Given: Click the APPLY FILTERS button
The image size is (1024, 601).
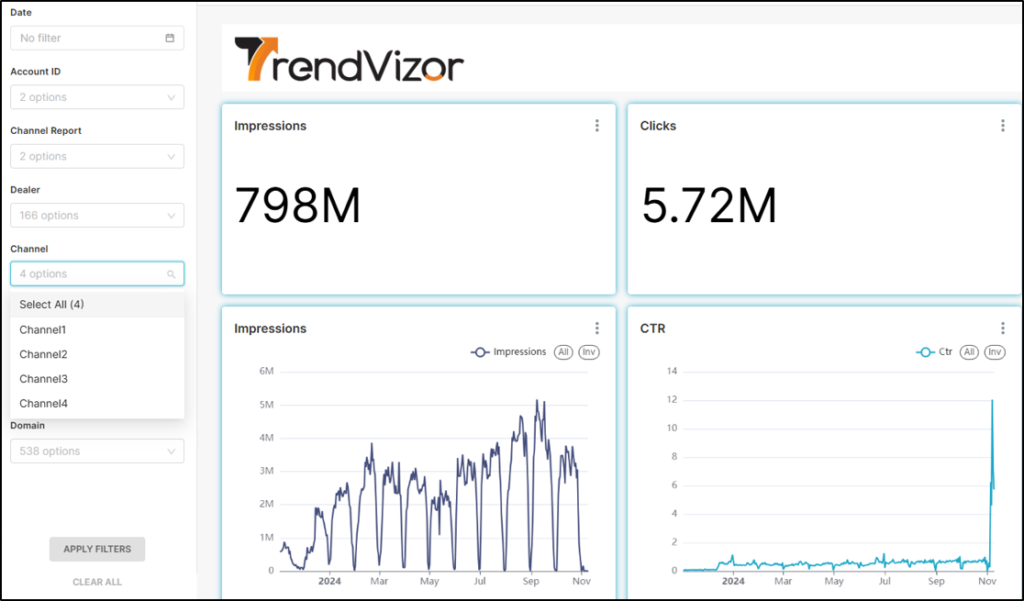Looking at the screenshot, I should click(x=97, y=549).
